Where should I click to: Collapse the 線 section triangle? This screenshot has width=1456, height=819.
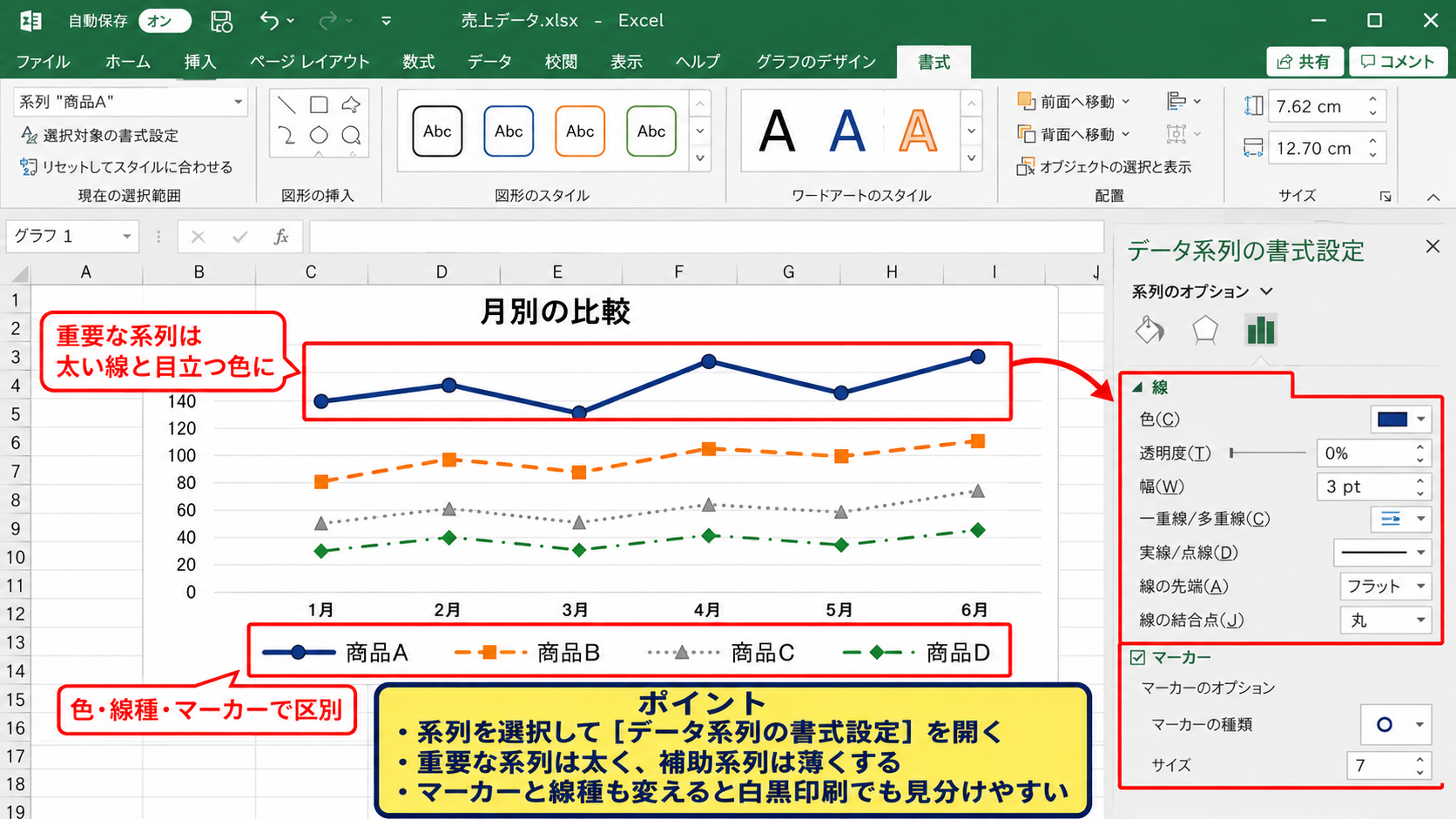[1137, 387]
